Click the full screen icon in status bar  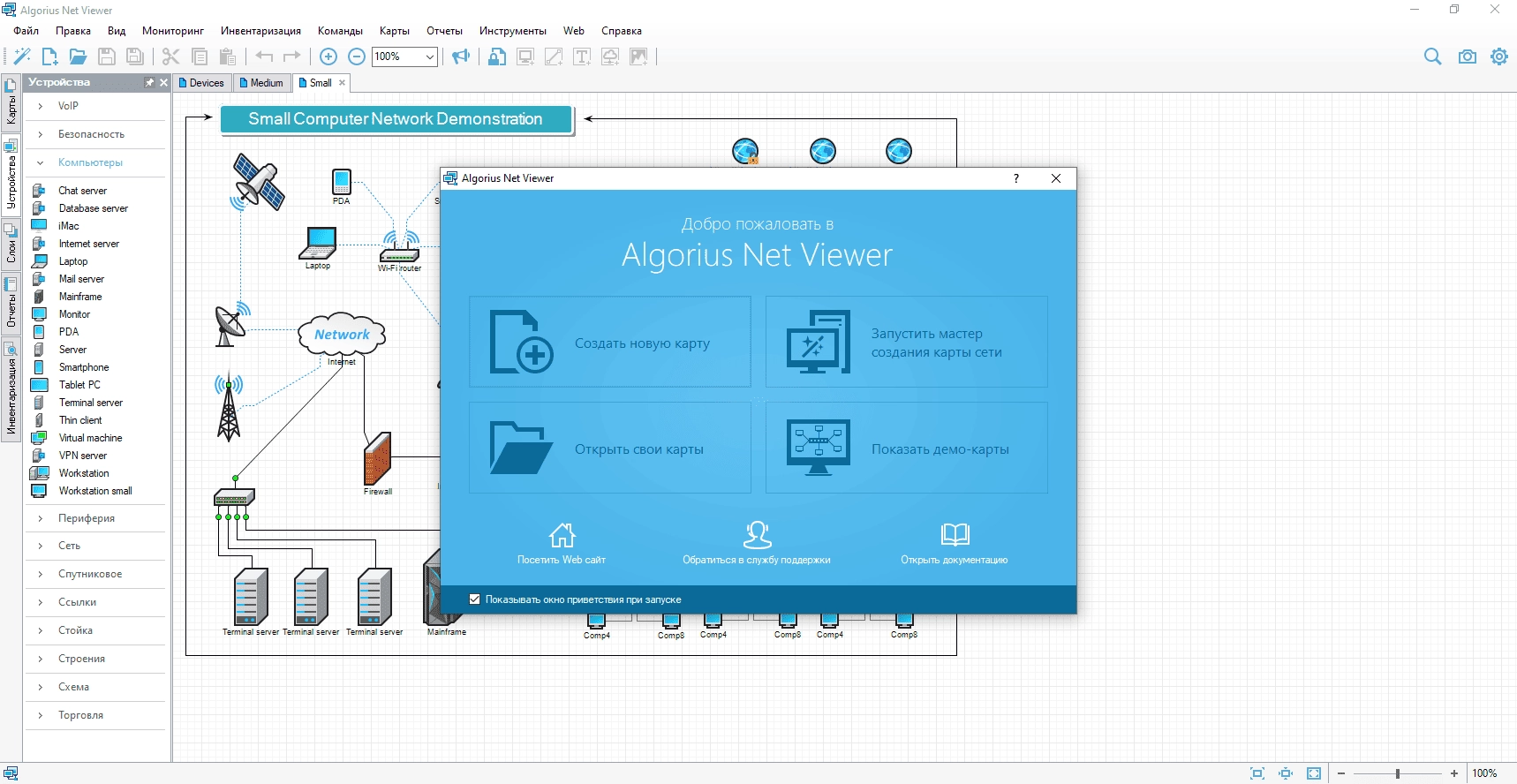coord(1314,773)
